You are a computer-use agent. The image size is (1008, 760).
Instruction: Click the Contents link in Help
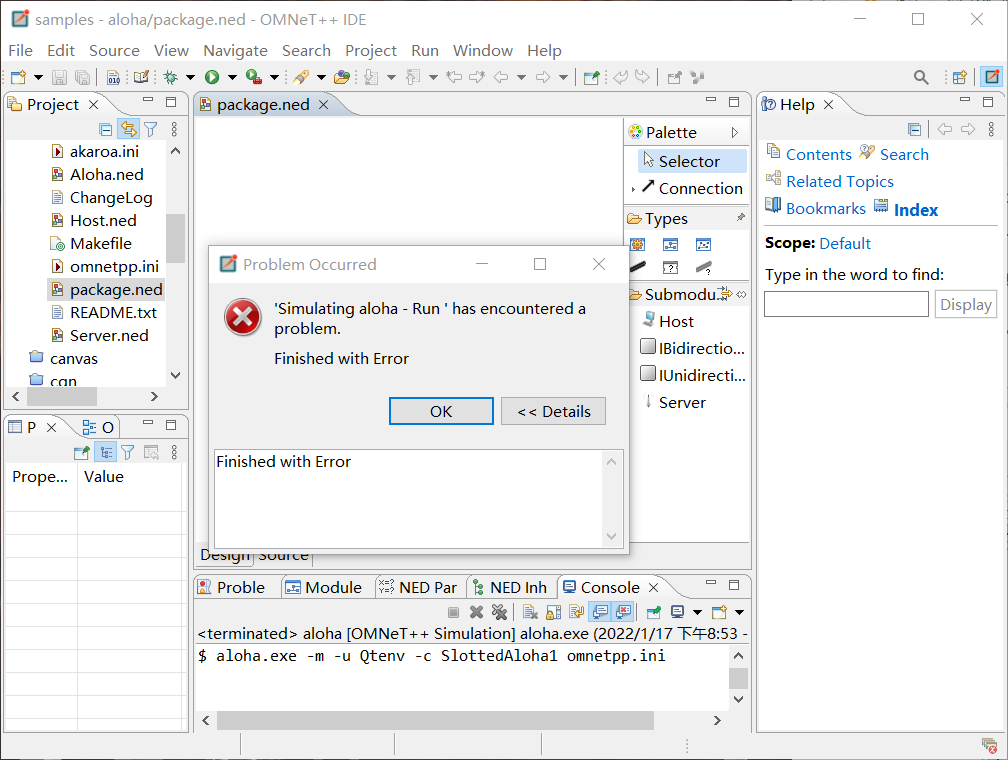[818, 154]
